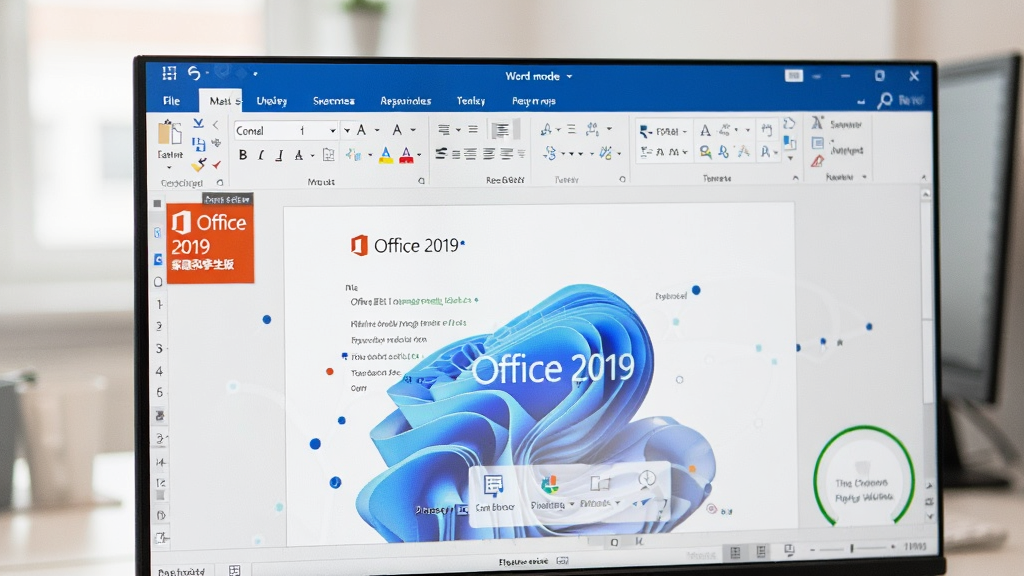Viewport: 1024px width, 576px height.
Task: Click the third view icon left of zoom slider
Action: (789, 551)
